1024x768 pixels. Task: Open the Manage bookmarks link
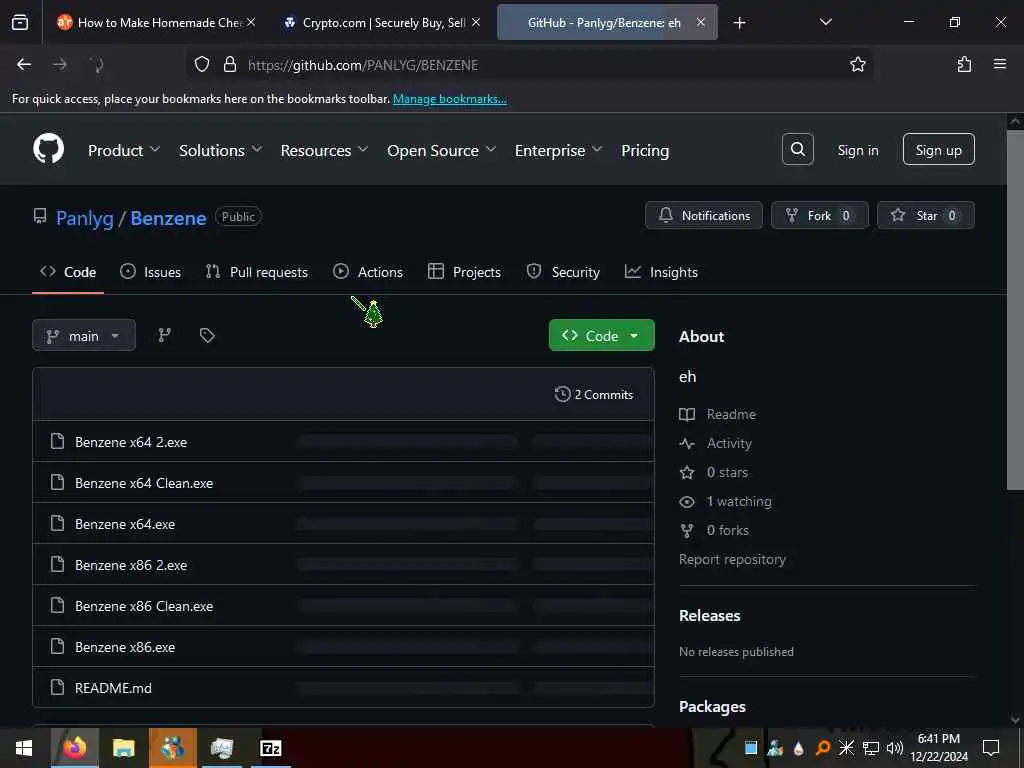pos(449,99)
